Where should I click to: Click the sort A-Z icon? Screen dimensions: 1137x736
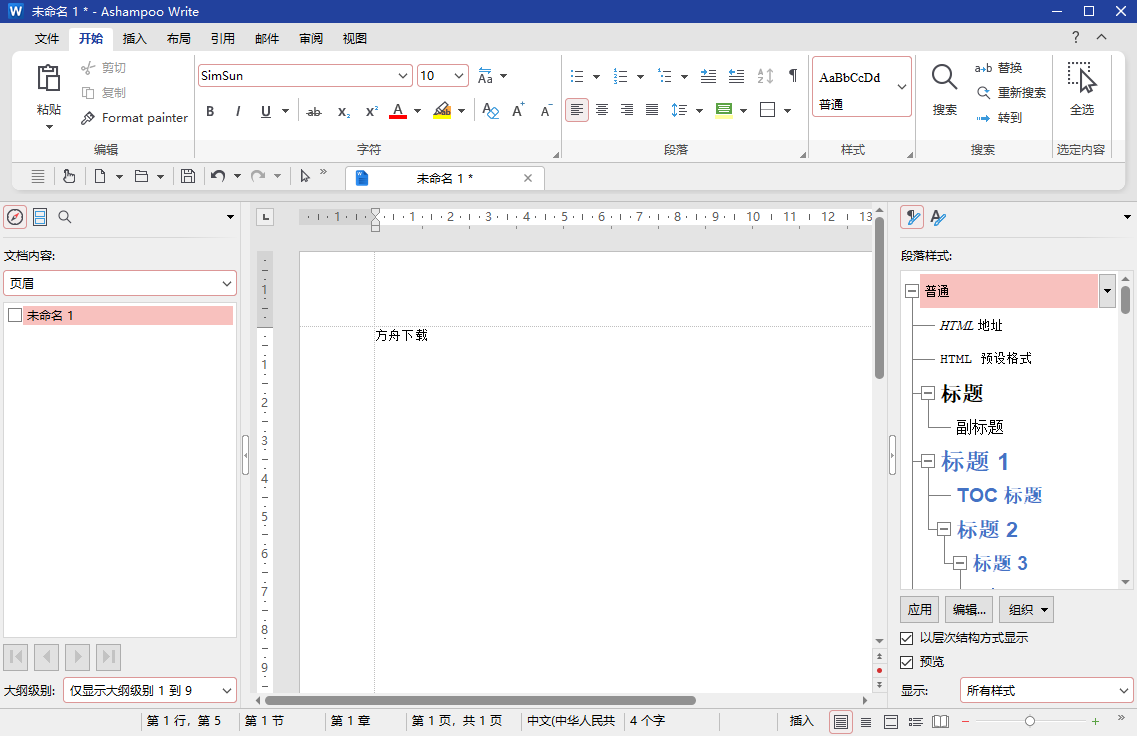[765, 76]
